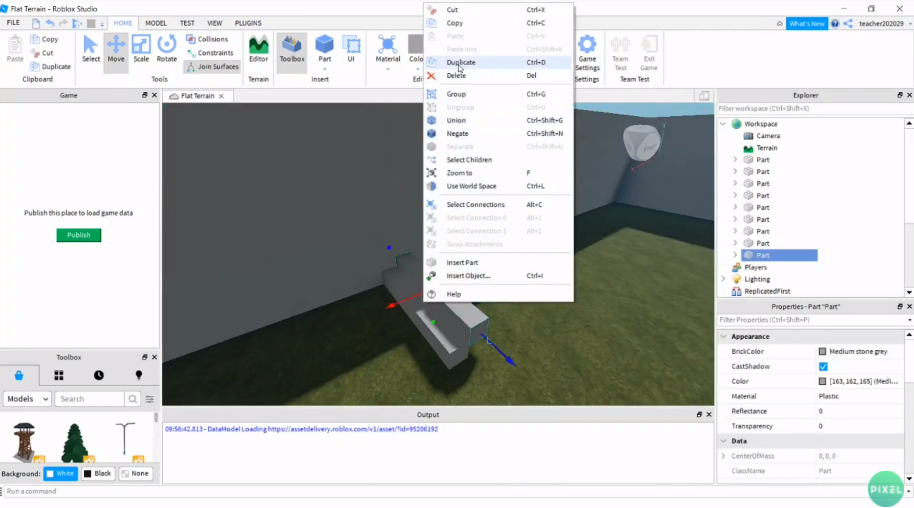914x508 pixels.
Task: Set the Toolbox background to Black
Action: (97, 474)
